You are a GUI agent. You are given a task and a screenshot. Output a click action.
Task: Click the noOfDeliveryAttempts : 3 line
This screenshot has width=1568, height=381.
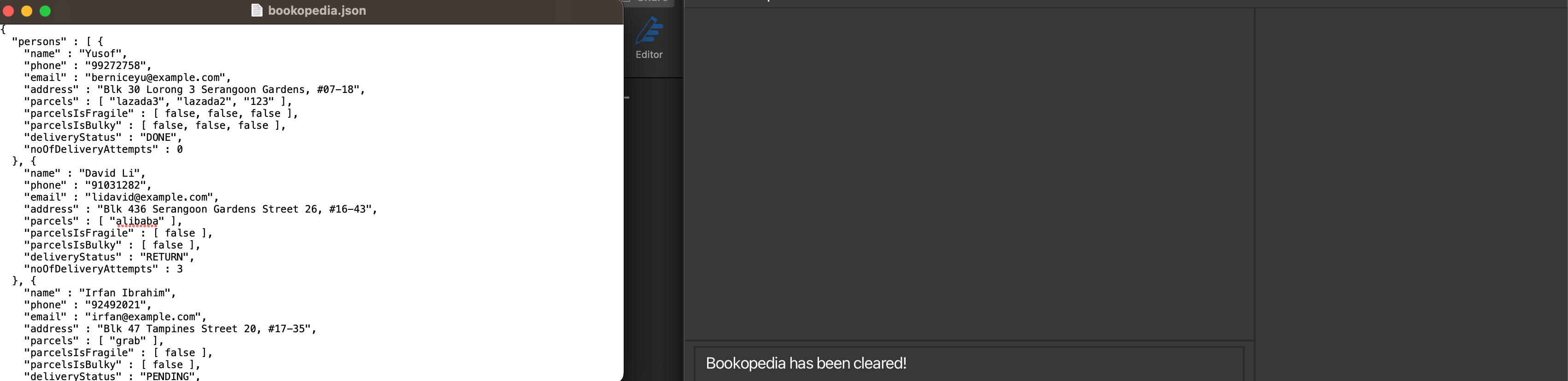point(104,269)
